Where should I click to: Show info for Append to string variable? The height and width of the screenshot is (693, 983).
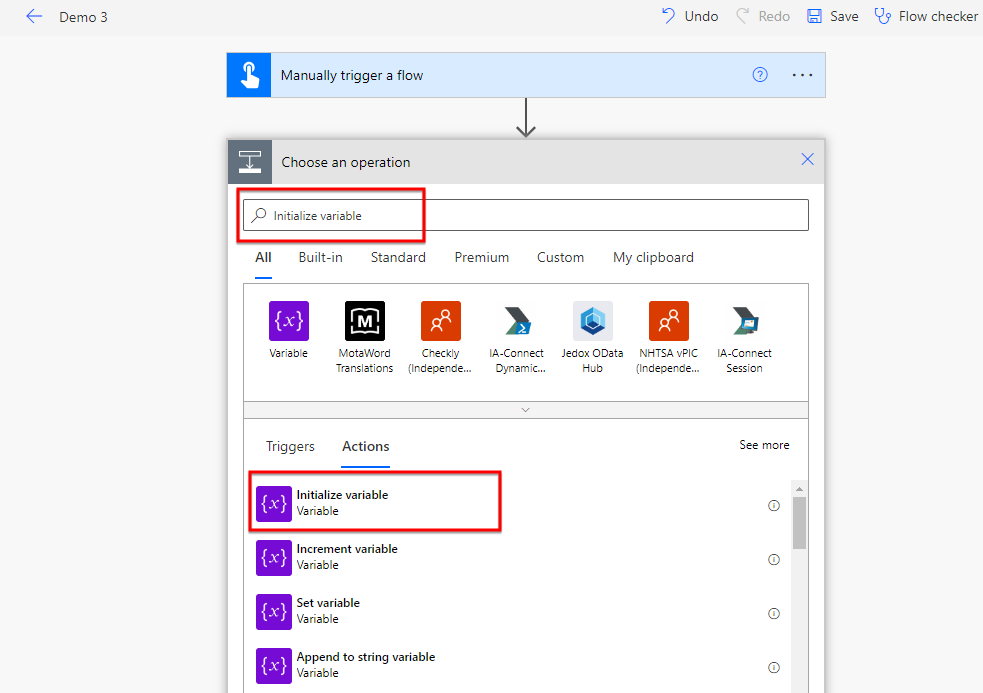coord(774,667)
